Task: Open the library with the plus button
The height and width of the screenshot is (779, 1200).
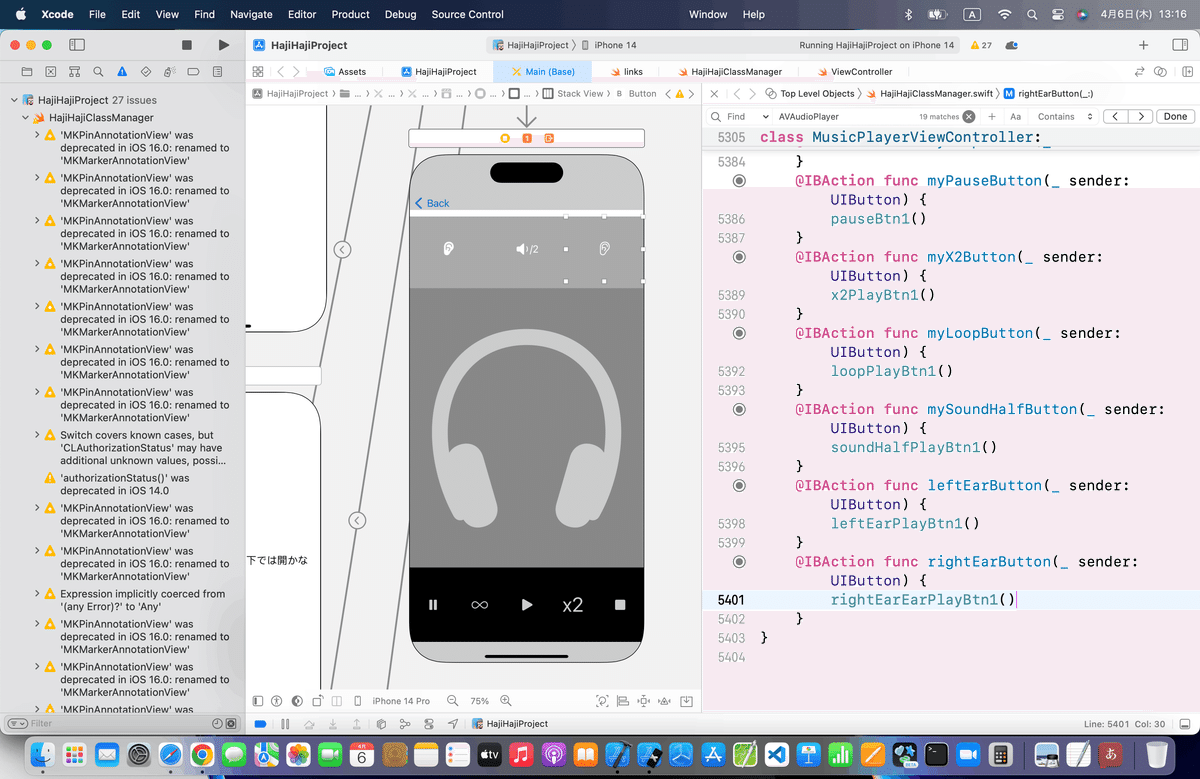Action: (1143, 45)
